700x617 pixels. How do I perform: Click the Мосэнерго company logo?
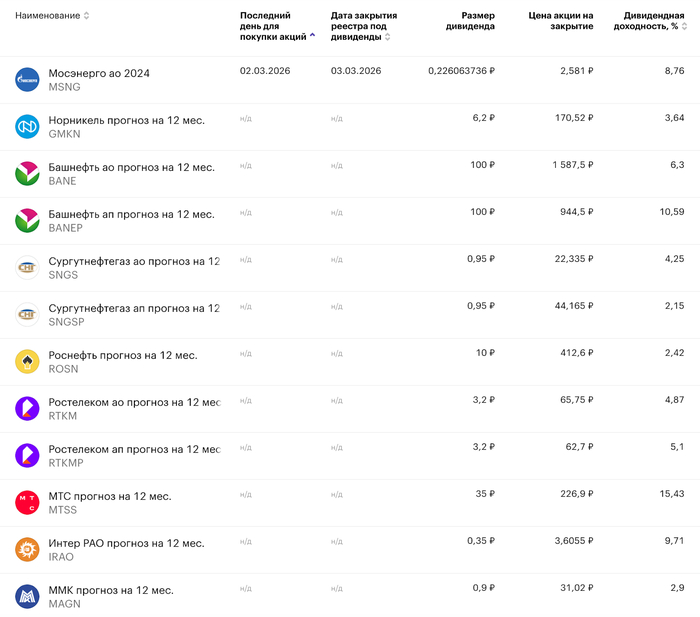point(27,80)
